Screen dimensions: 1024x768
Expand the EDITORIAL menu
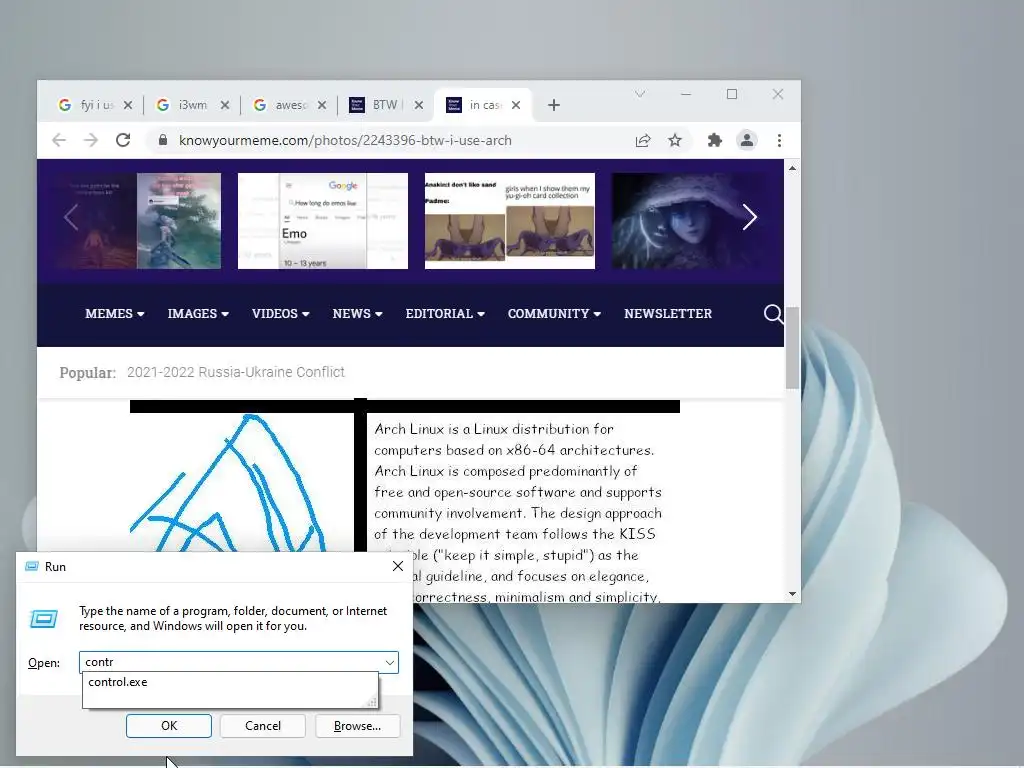445,314
